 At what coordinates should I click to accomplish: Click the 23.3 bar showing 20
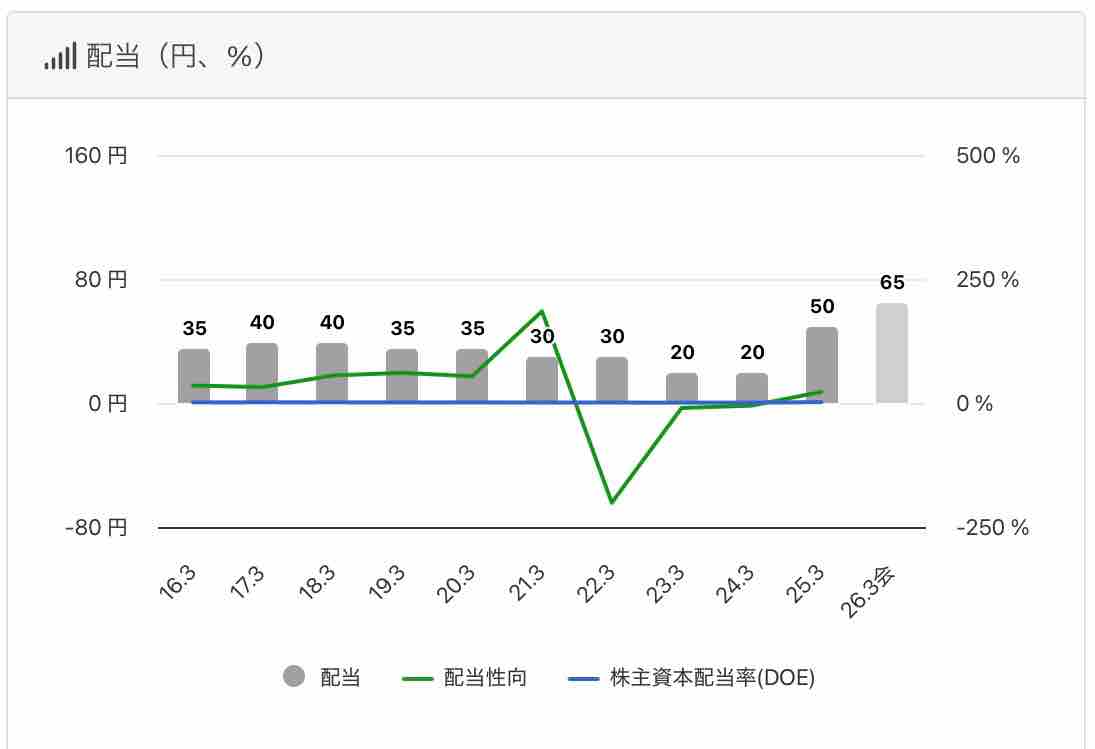point(682,388)
